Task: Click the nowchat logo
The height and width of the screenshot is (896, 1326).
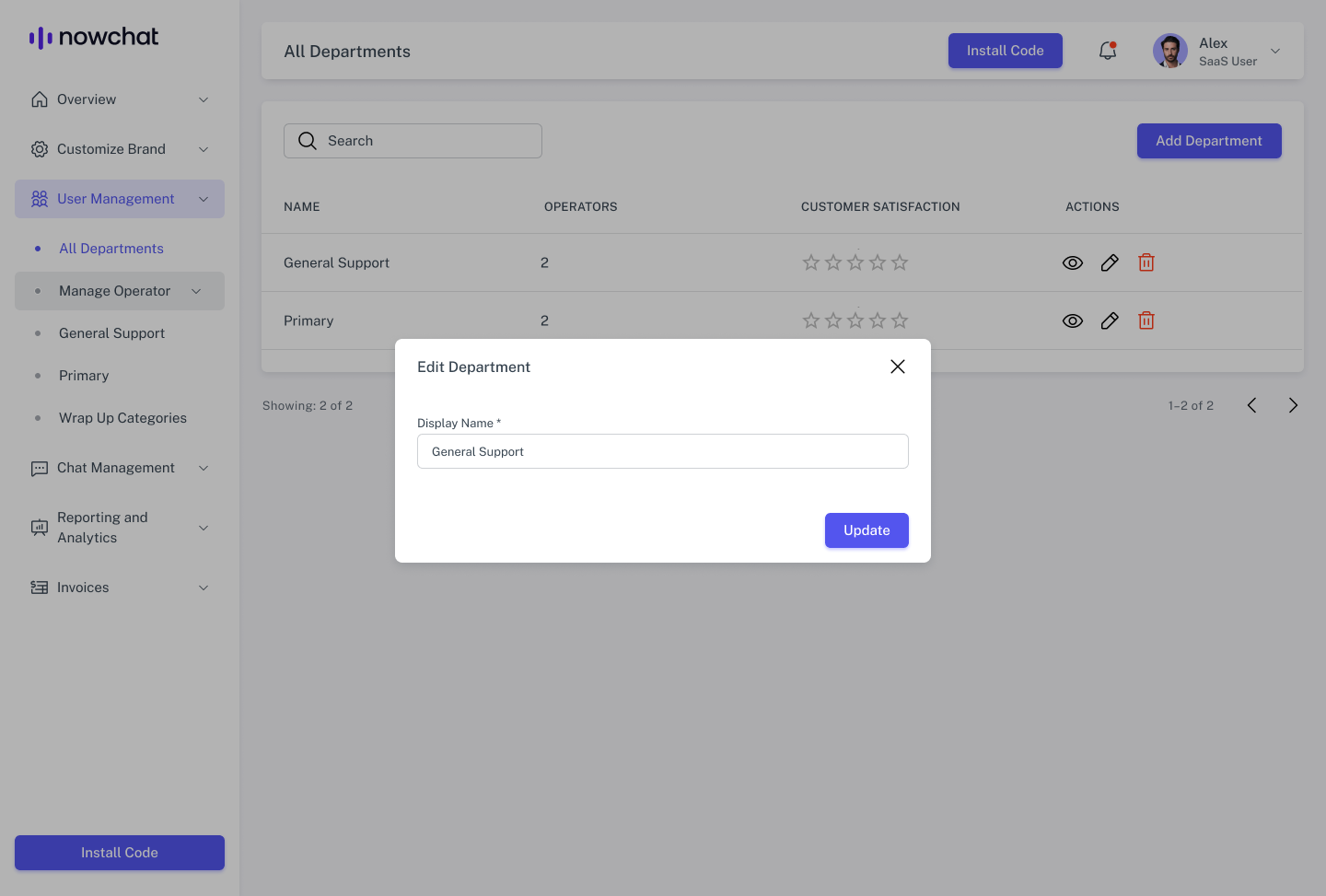Action: [94, 37]
